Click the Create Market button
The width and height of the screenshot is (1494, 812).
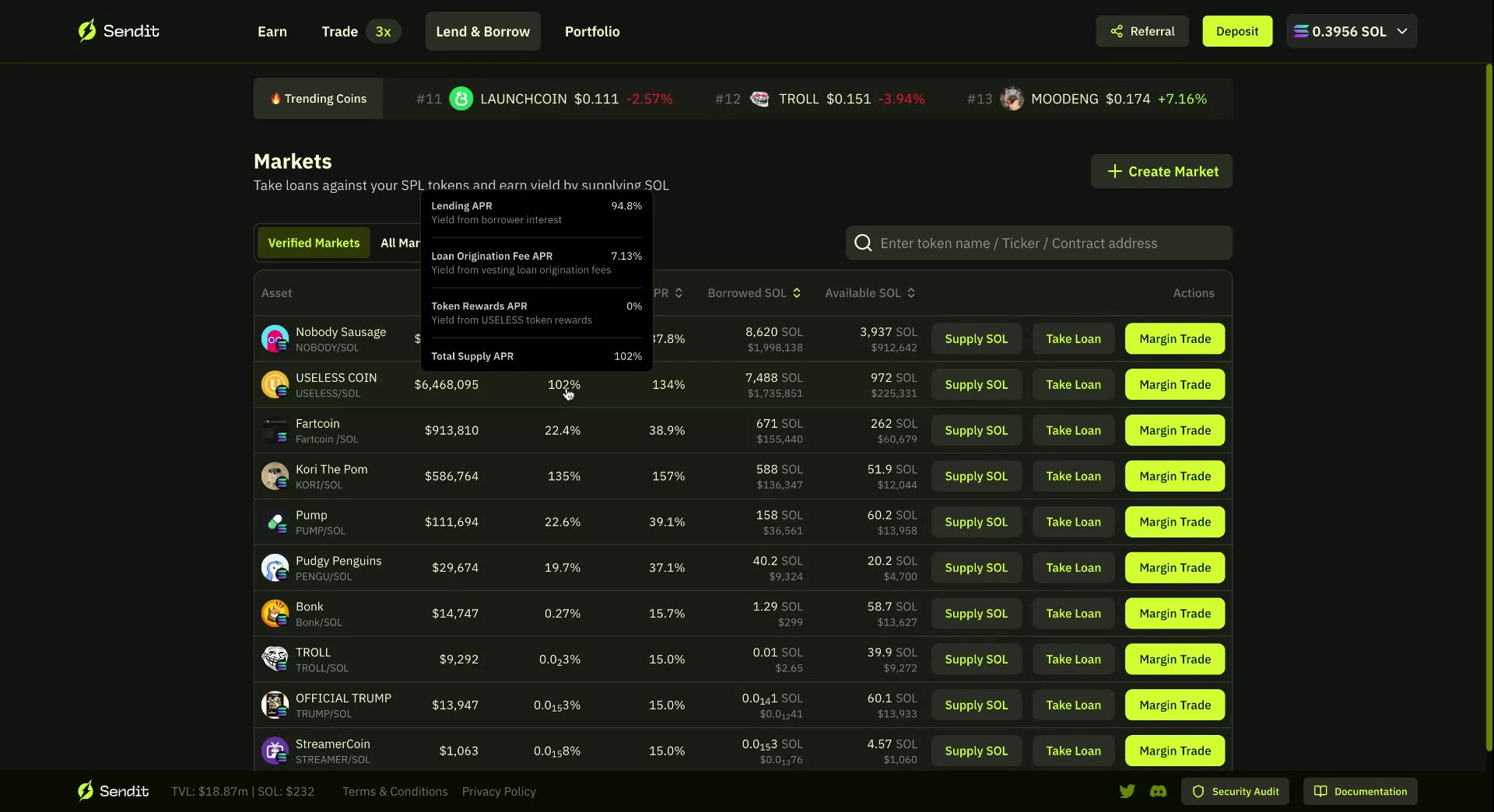pyautogui.click(x=1161, y=171)
